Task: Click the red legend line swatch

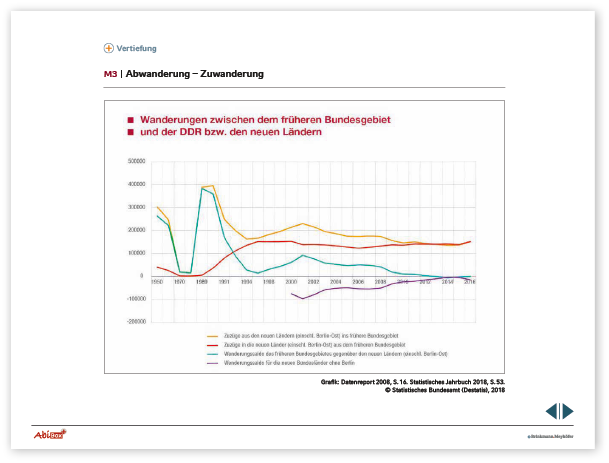Action: coord(212,346)
